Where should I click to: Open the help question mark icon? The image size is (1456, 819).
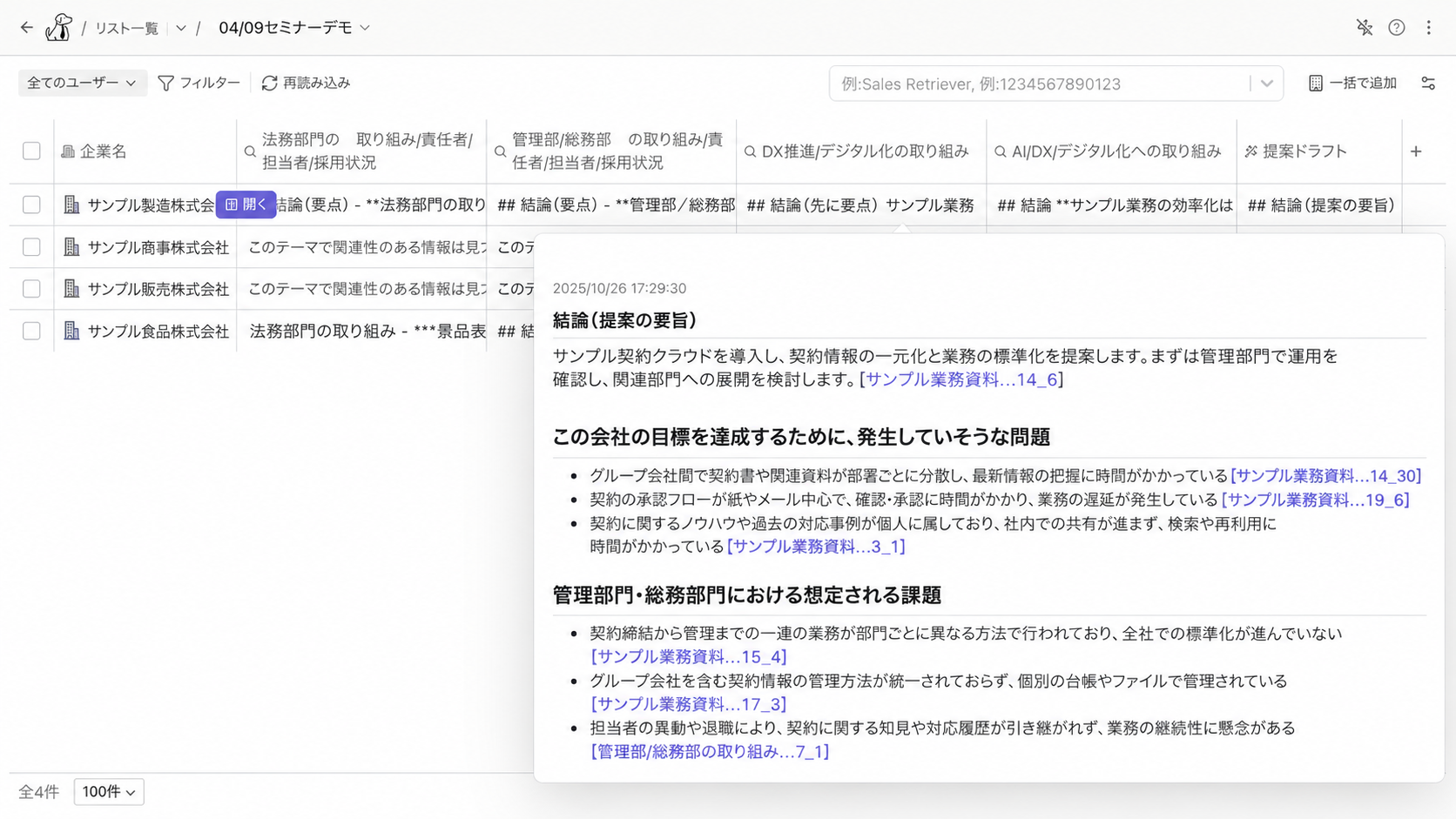point(1397,28)
